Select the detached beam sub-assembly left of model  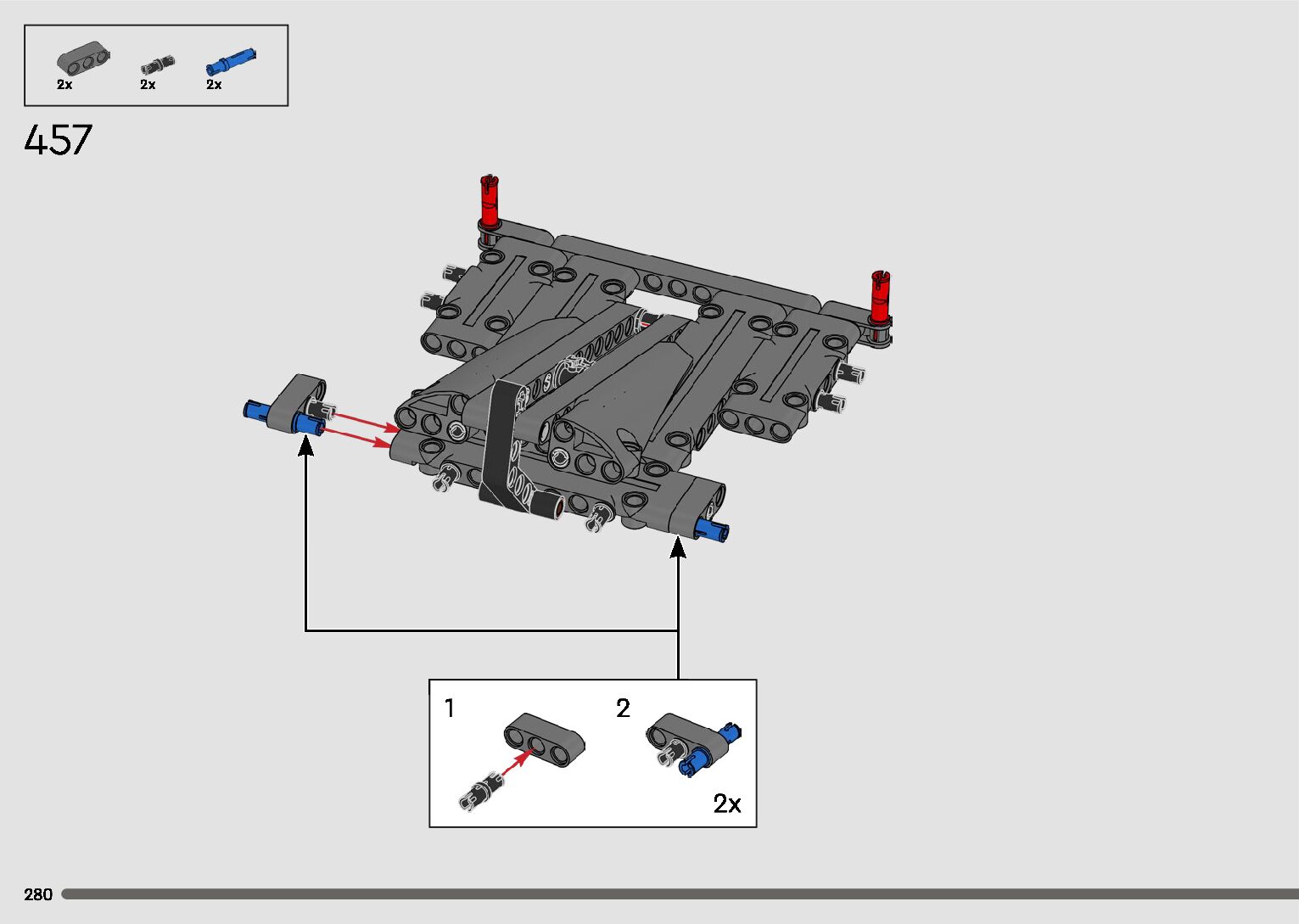click(x=288, y=406)
